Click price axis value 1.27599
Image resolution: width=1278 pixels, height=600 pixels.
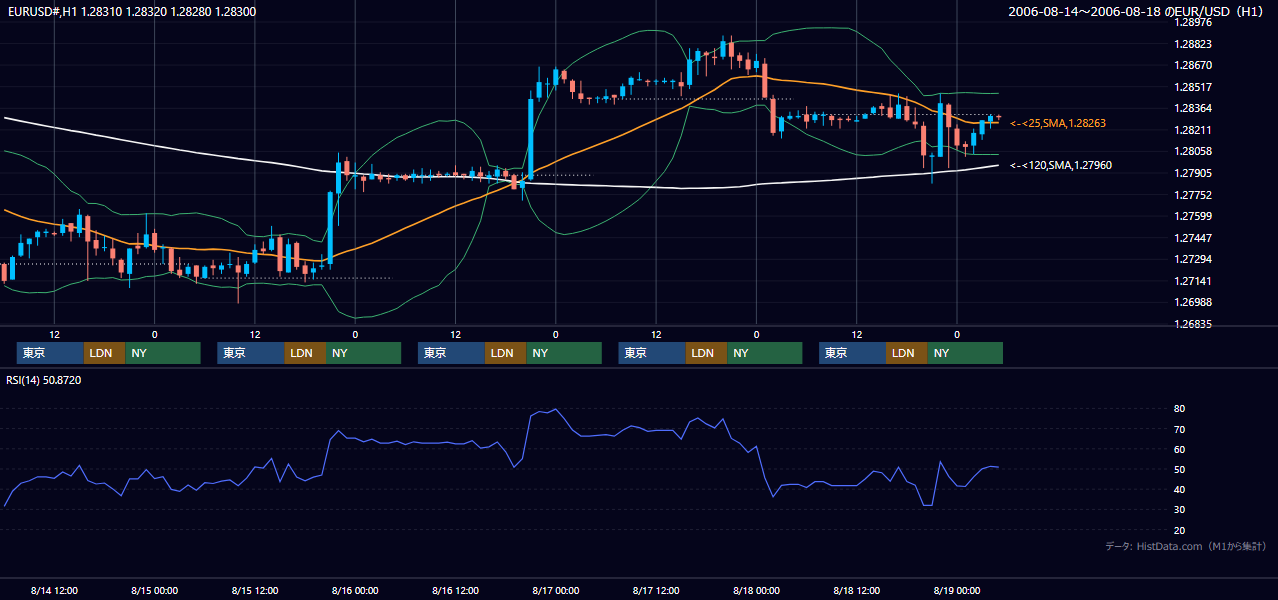pyautogui.click(x=1193, y=216)
